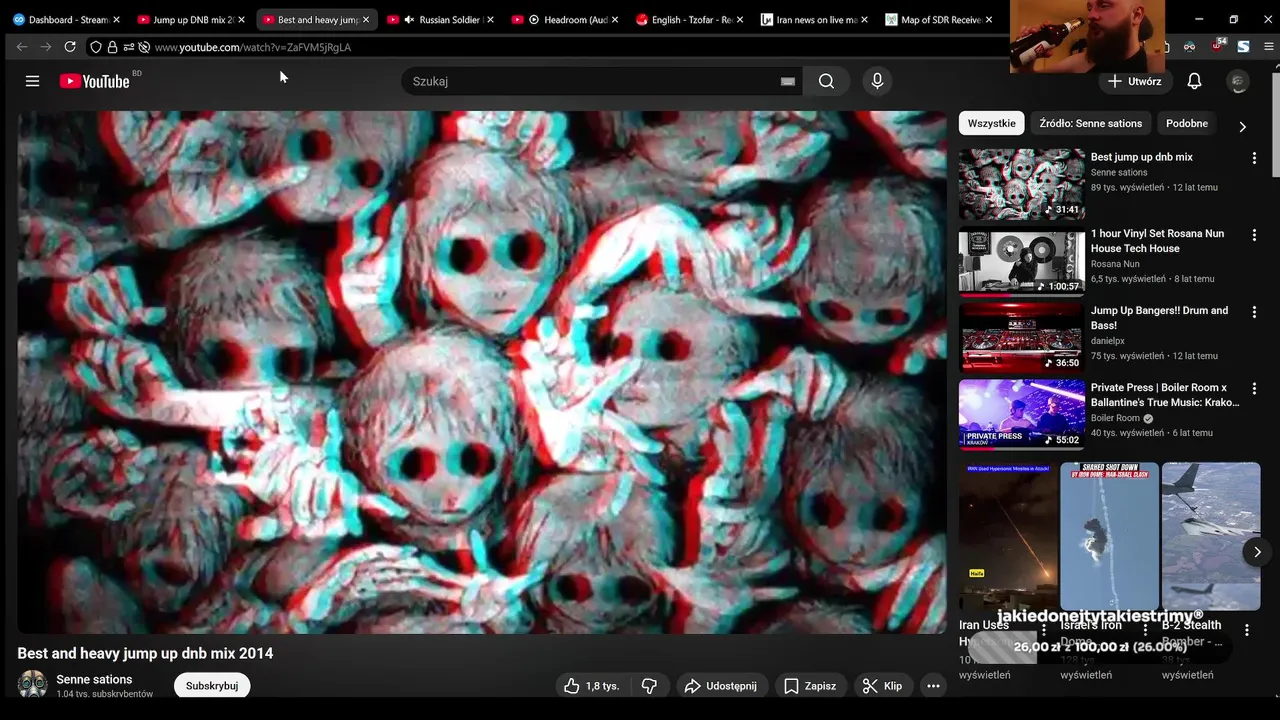Open the Best jump up dnb mix title
1280x720 pixels.
coord(1142,157)
